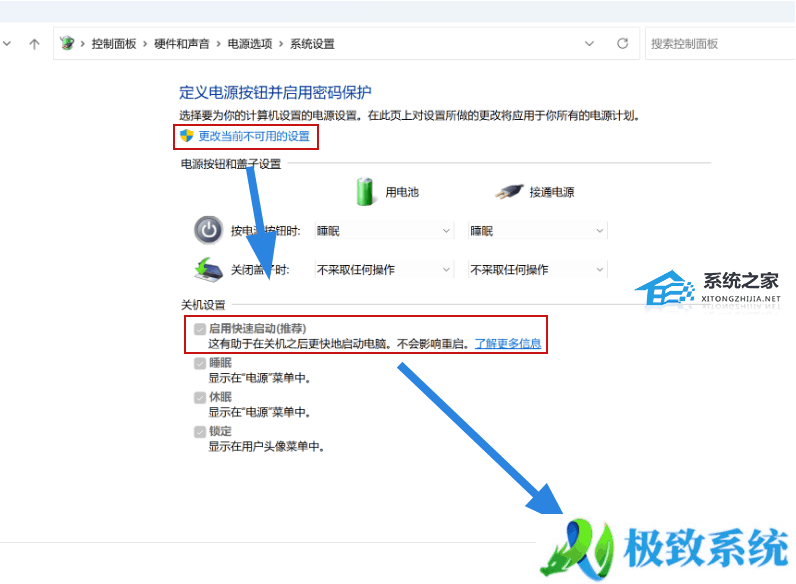Image resolution: width=796 pixels, height=584 pixels.
Task: Click 显示在用户头像菜单中。 text
Action: click(x=267, y=446)
